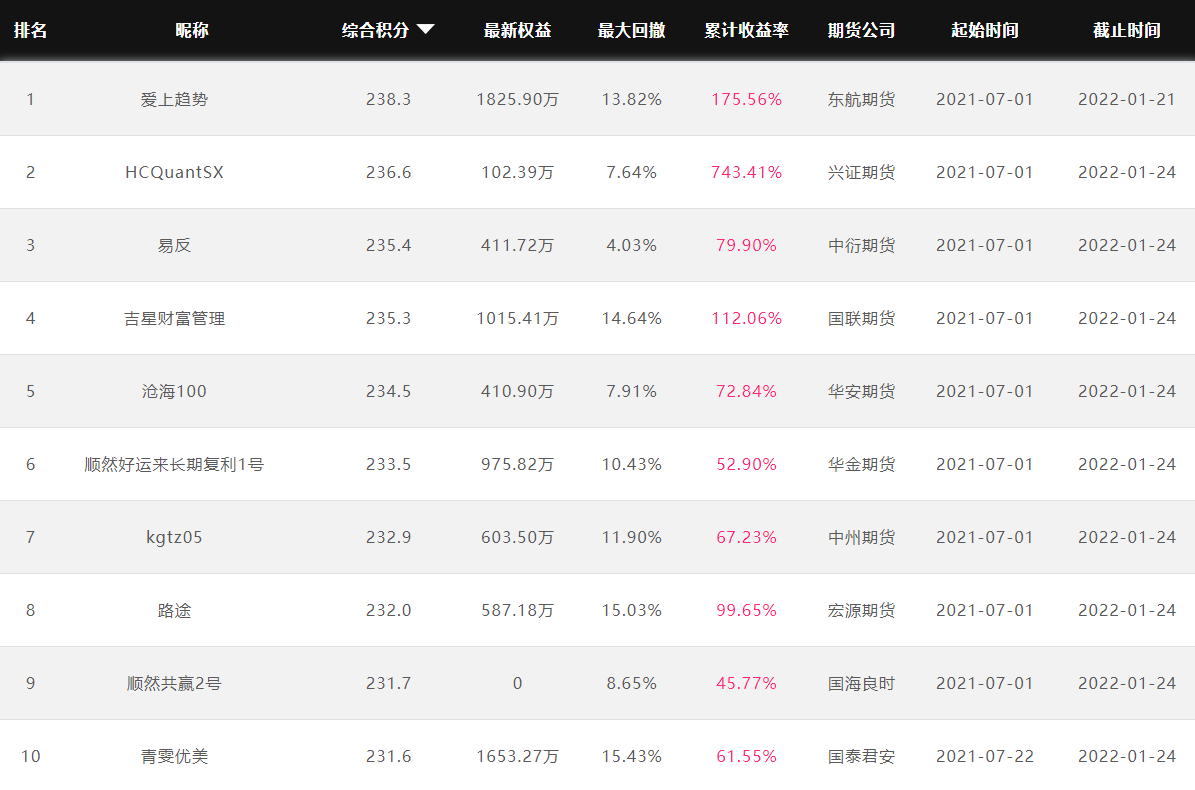Click the return rate 52.90%
1195x790 pixels.
746,464
